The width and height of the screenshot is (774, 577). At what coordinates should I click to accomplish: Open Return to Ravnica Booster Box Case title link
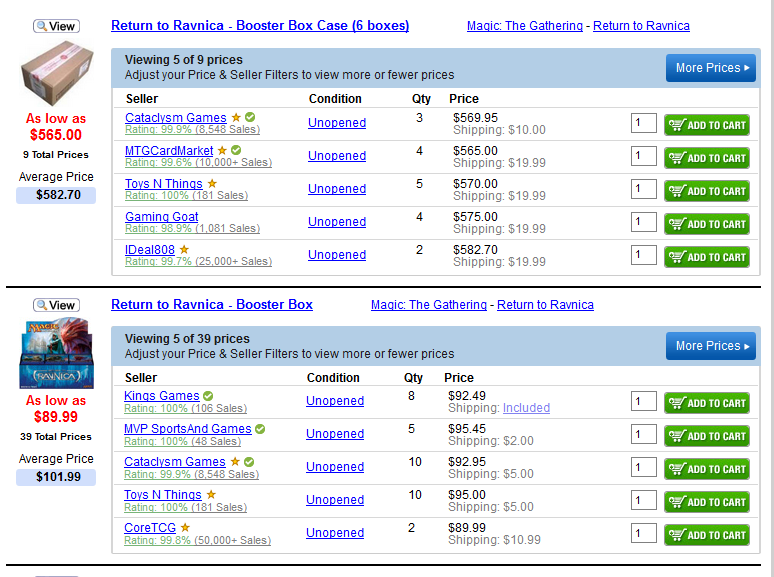click(260, 26)
